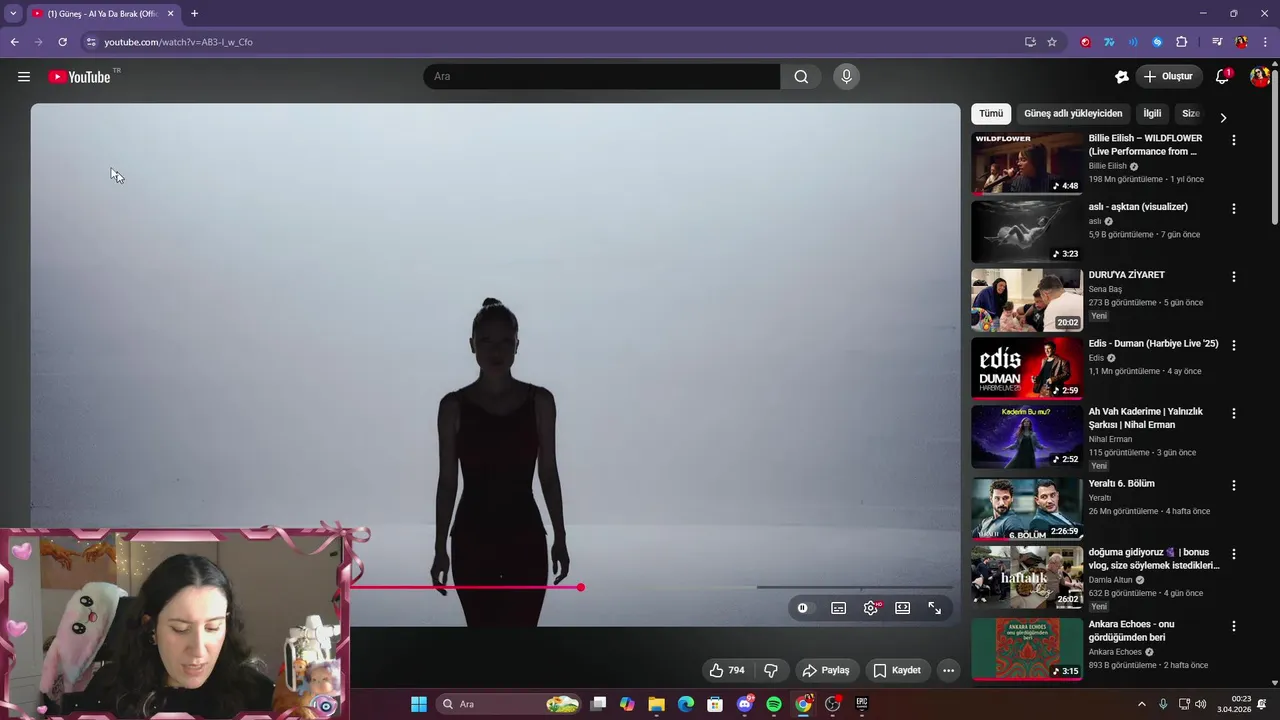Open the YouTube account avatar menu
This screenshot has width=1280, height=720.
[1259, 77]
